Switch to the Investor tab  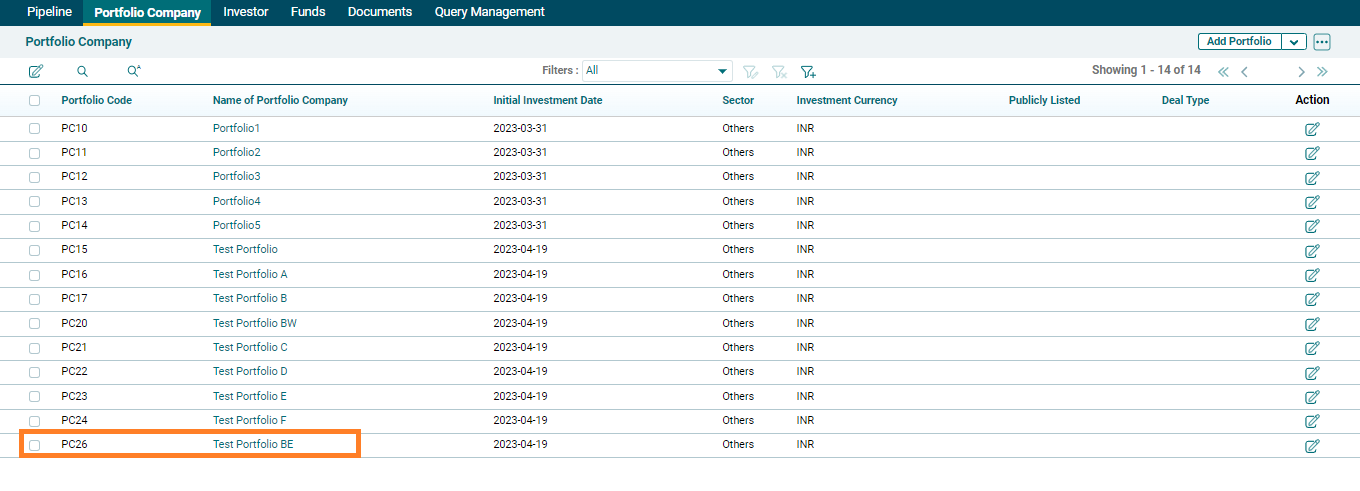coord(246,12)
